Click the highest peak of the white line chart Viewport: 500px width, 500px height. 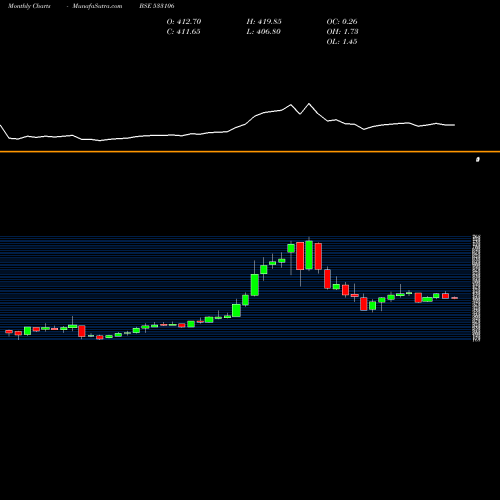[x=309, y=104]
